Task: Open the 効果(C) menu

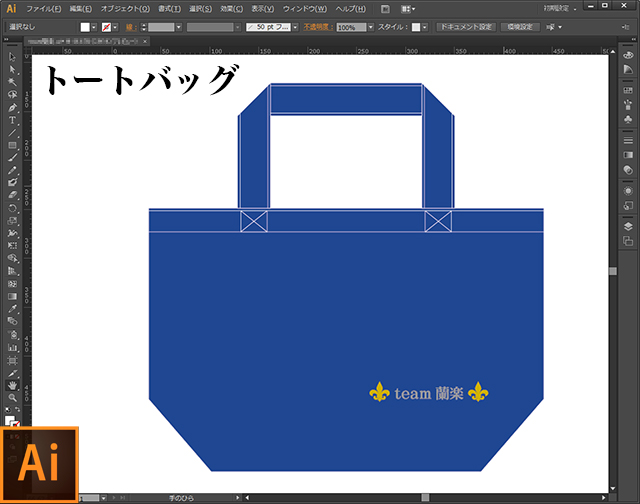Action: tap(231, 9)
